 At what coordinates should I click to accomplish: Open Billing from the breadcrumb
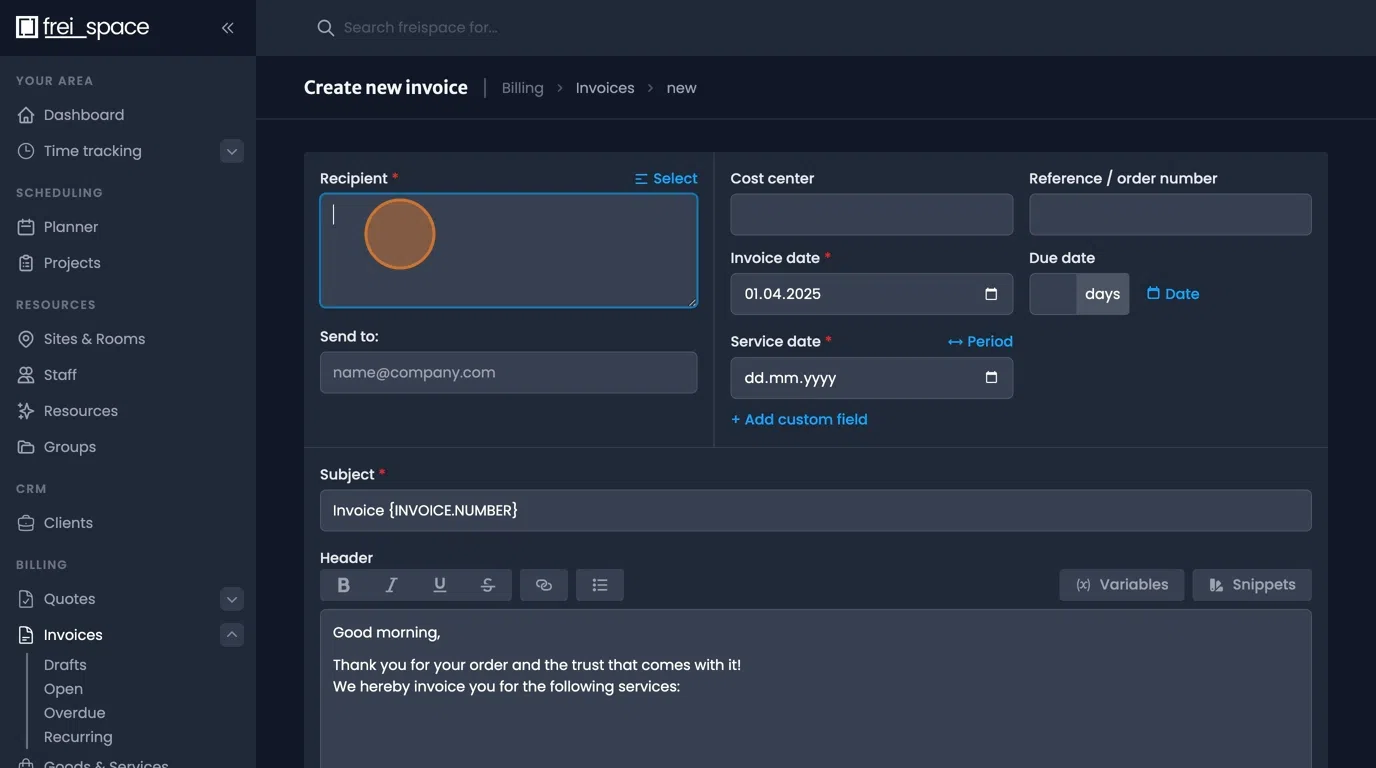coord(522,87)
